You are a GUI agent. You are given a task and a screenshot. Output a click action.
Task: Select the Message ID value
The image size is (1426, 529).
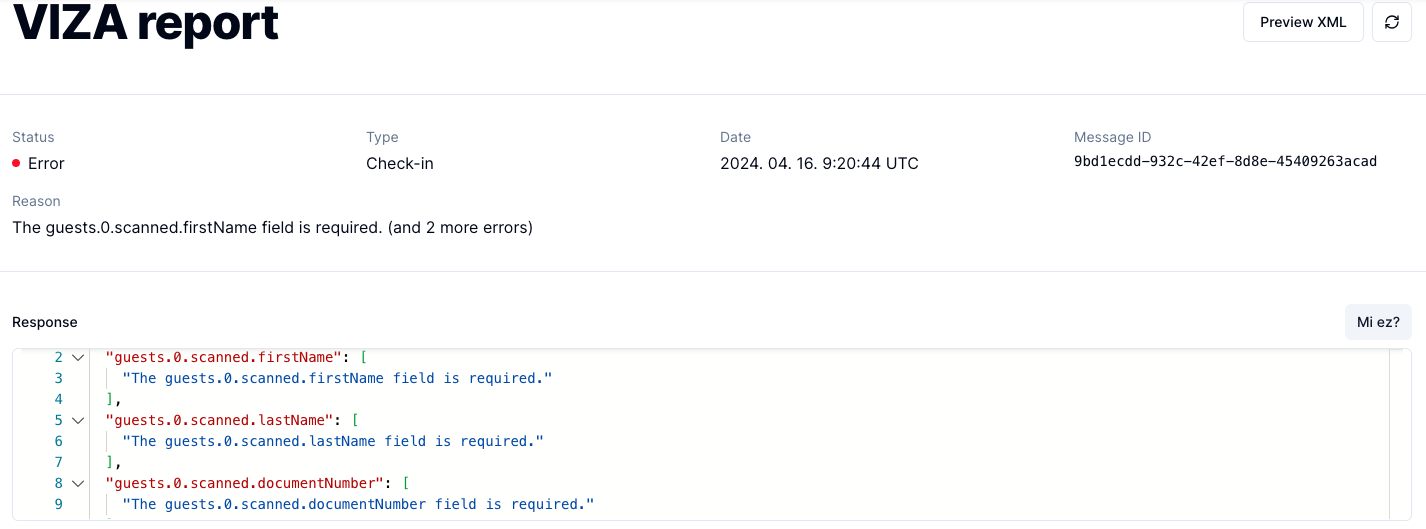(x=1225, y=162)
